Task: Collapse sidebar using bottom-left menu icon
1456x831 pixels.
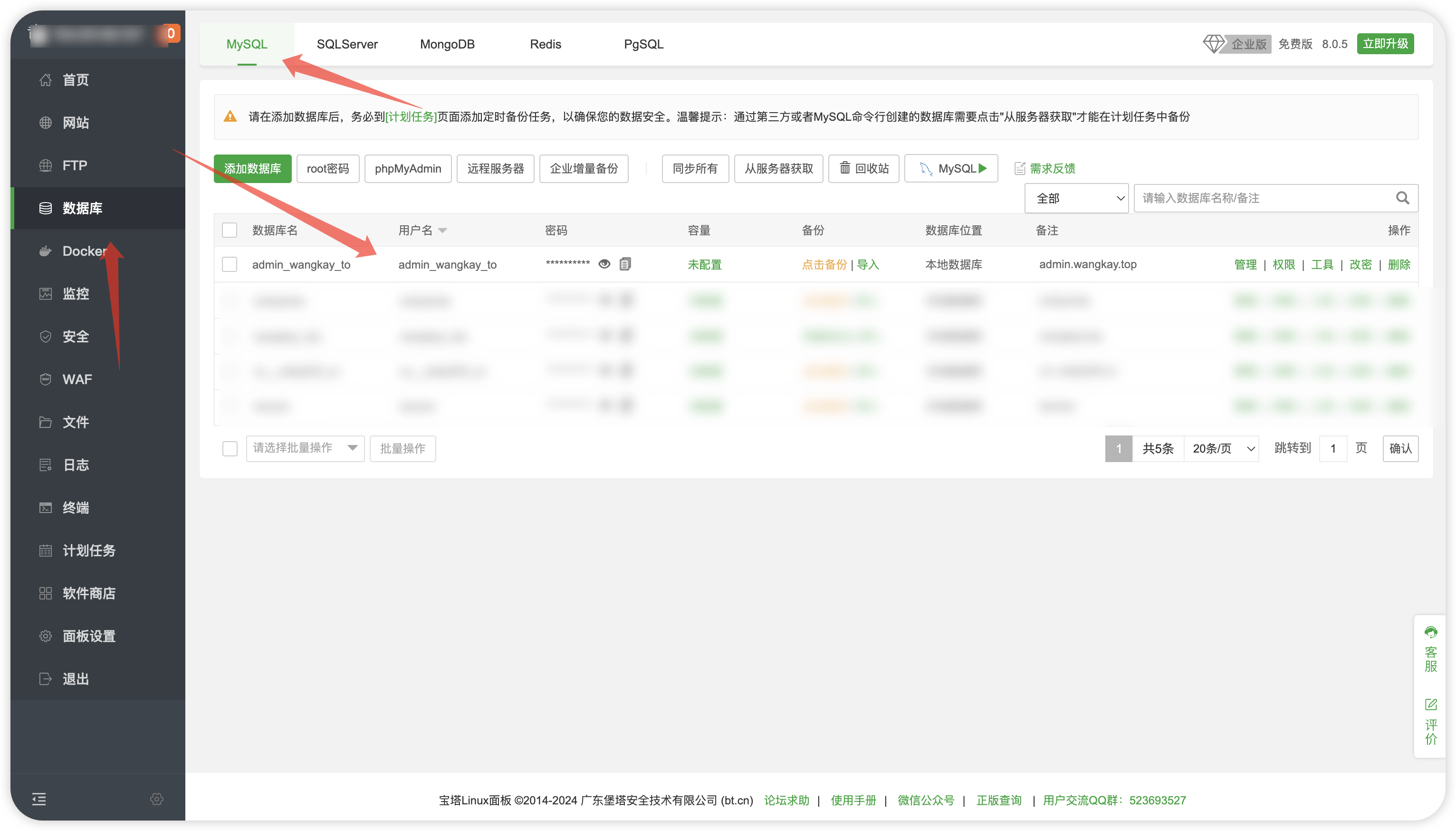Action: click(39, 799)
